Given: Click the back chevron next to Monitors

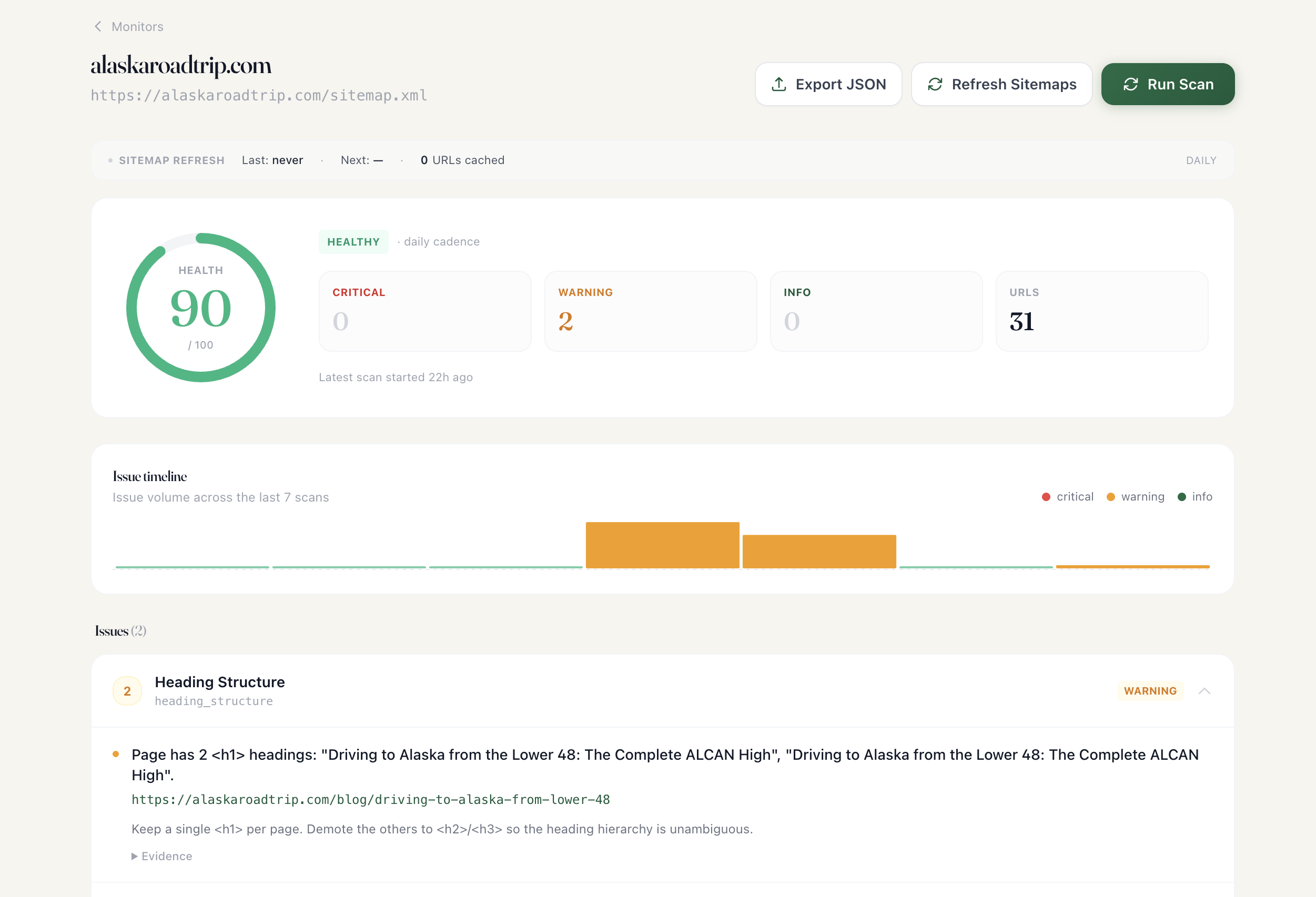Looking at the screenshot, I should (x=98, y=27).
